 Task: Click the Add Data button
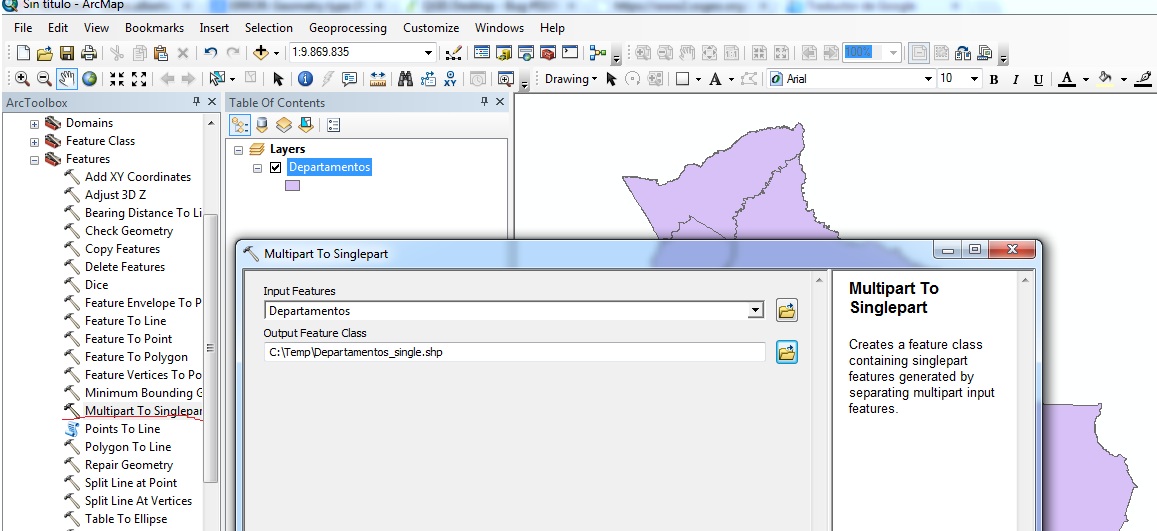(260, 52)
